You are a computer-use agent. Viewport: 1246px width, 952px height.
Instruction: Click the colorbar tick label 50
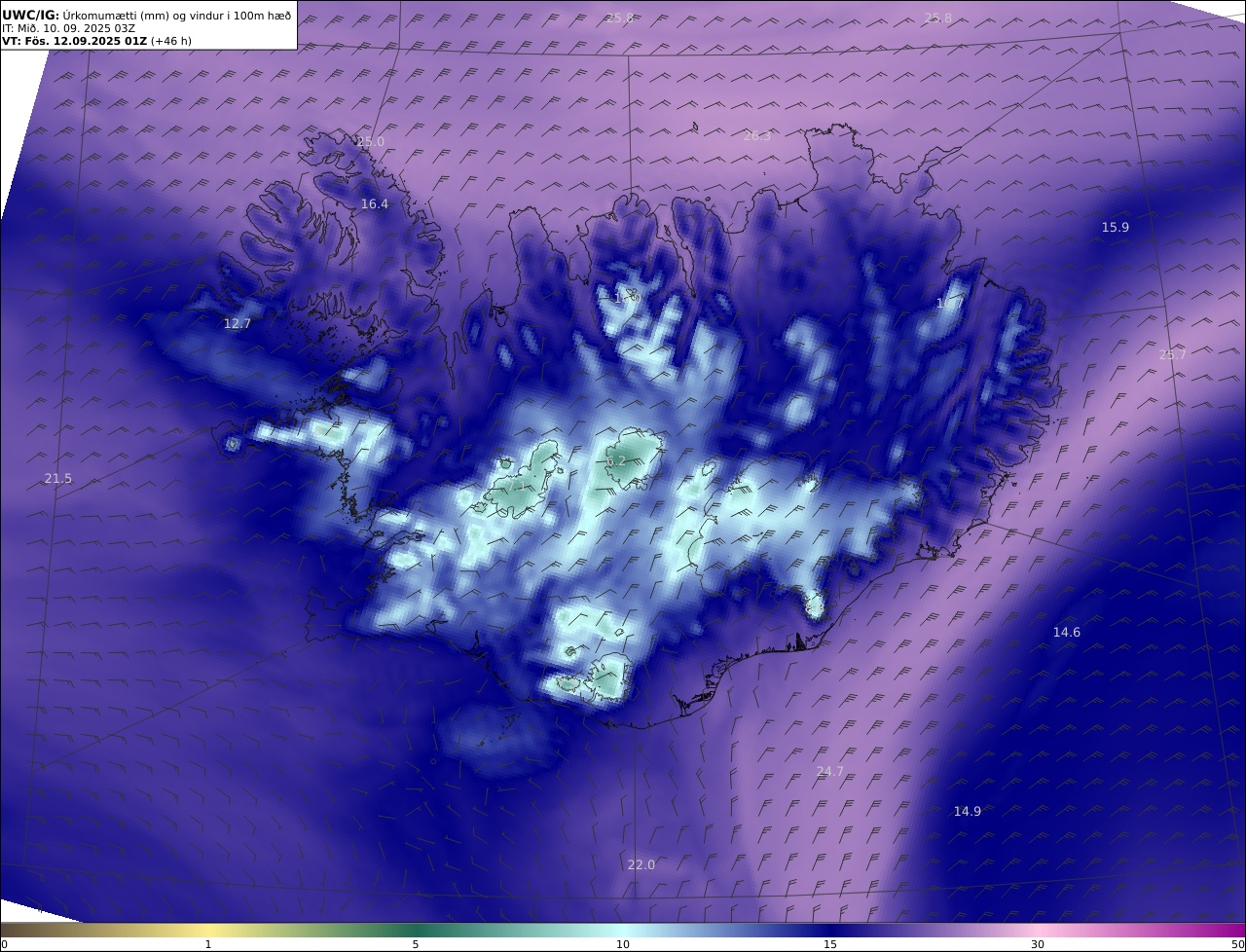point(1238,944)
